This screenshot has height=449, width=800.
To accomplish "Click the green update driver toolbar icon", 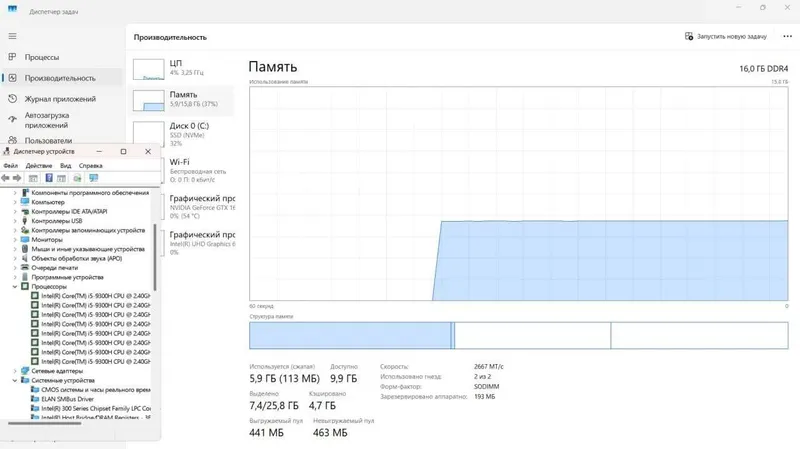I will 77,178.
